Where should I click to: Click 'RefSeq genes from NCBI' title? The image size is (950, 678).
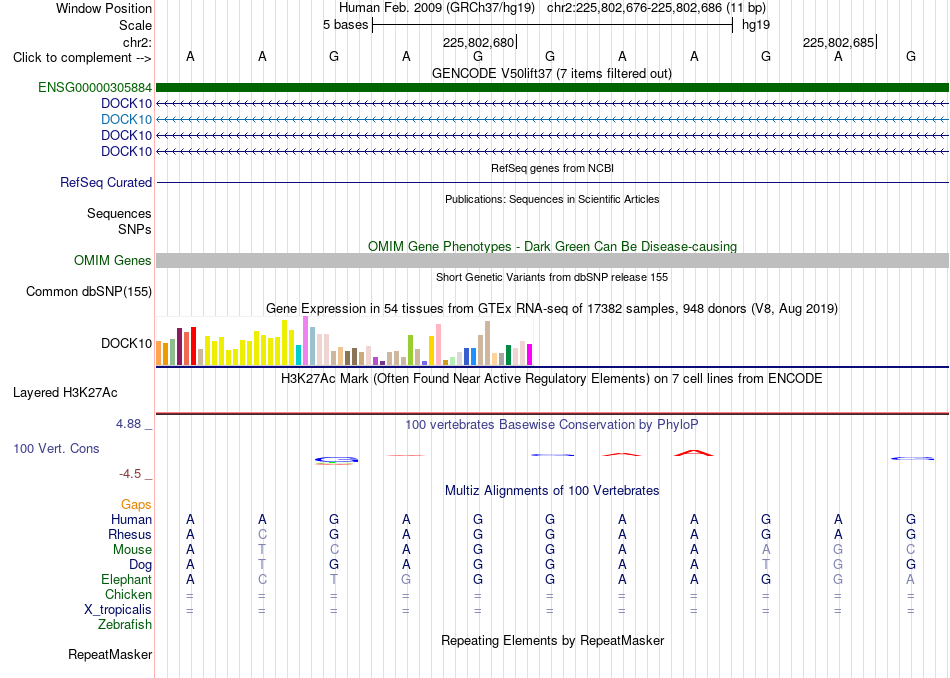coord(553,168)
